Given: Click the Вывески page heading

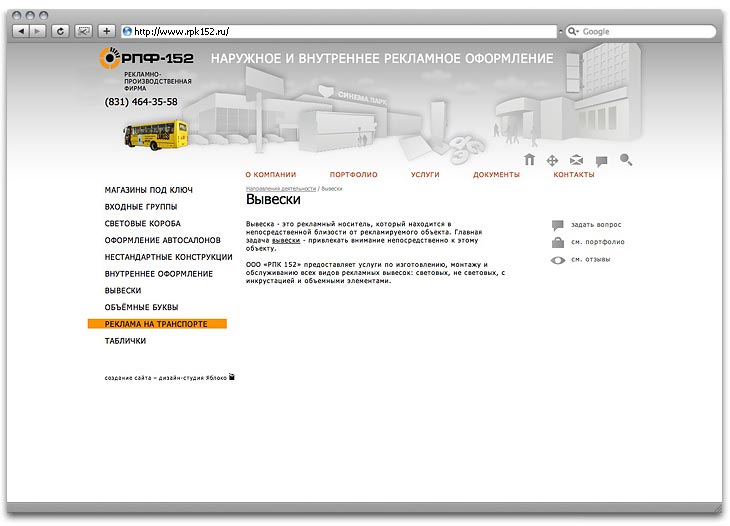Looking at the screenshot, I should (273, 199).
